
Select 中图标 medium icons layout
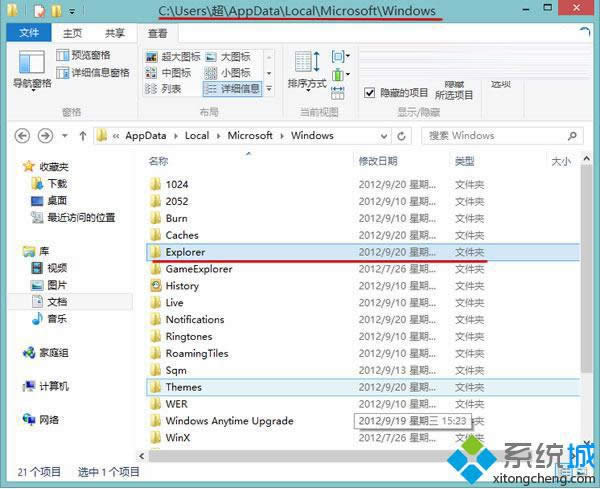(x=168, y=73)
